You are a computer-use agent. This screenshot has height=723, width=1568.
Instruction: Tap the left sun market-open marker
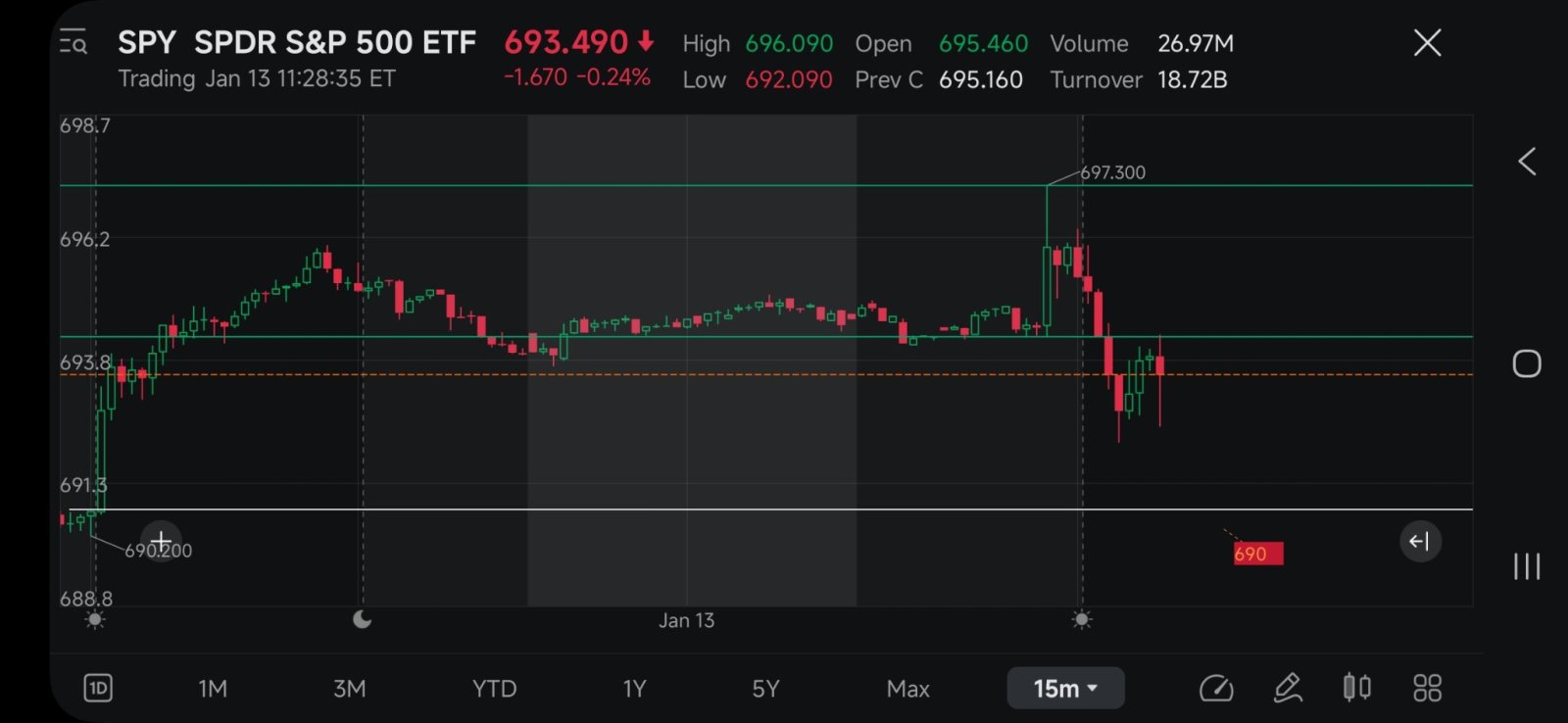pos(95,619)
